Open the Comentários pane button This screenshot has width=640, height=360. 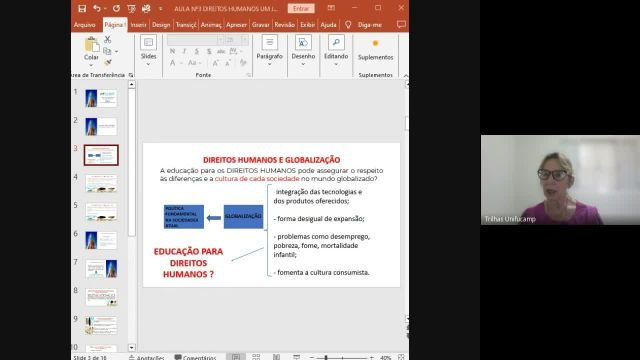coord(196,357)
